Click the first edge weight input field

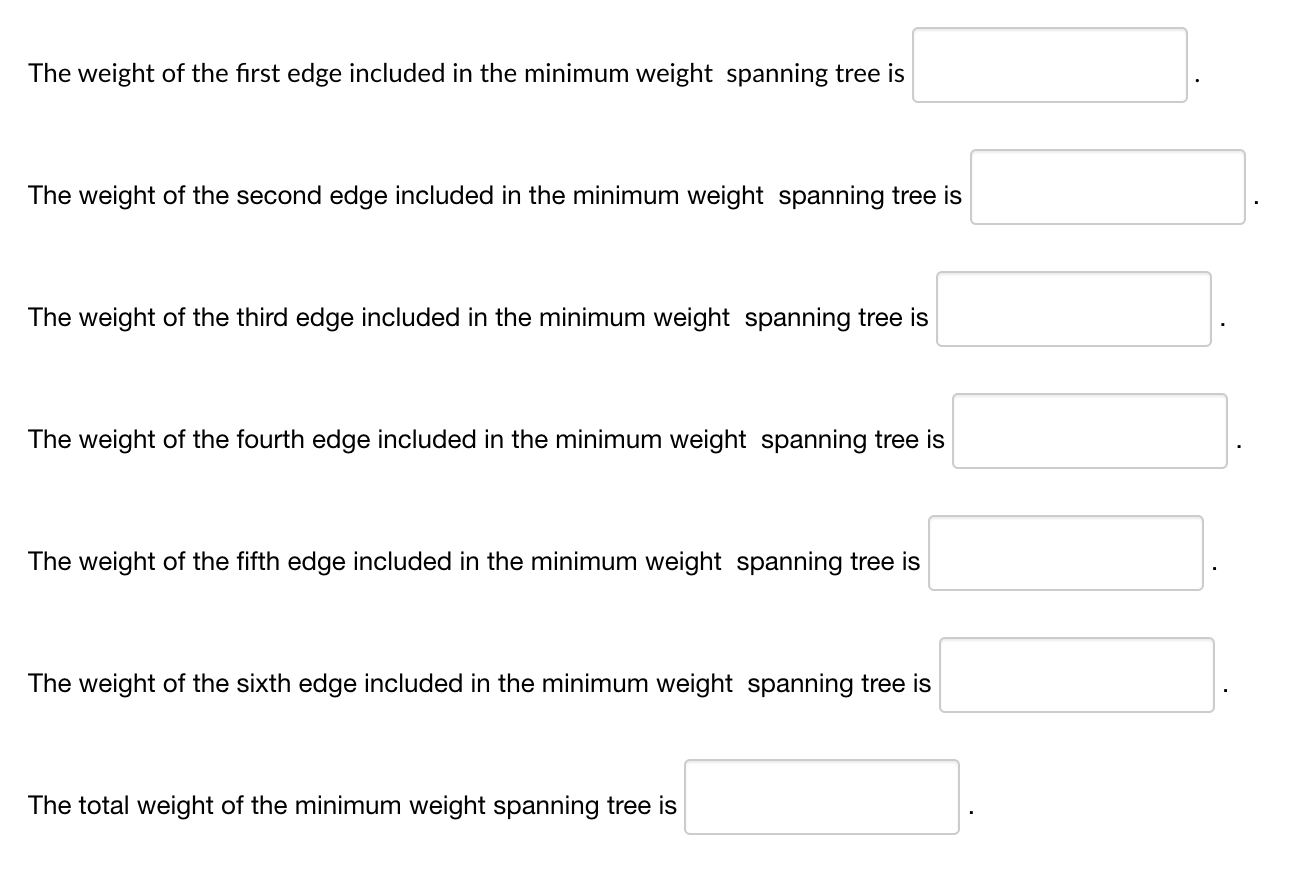[x=1048, y=63]
